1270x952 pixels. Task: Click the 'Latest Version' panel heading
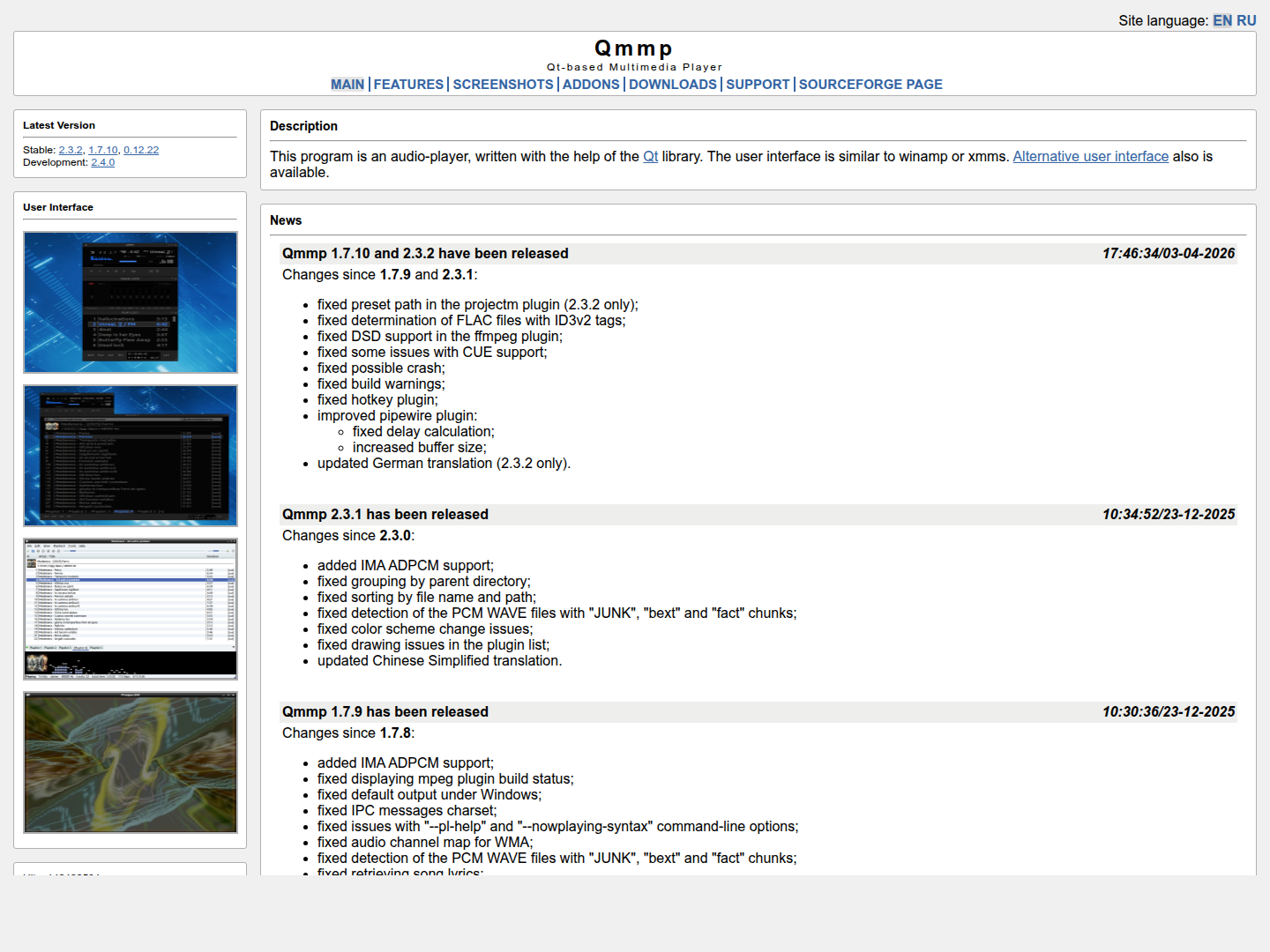tap(59, 125)
